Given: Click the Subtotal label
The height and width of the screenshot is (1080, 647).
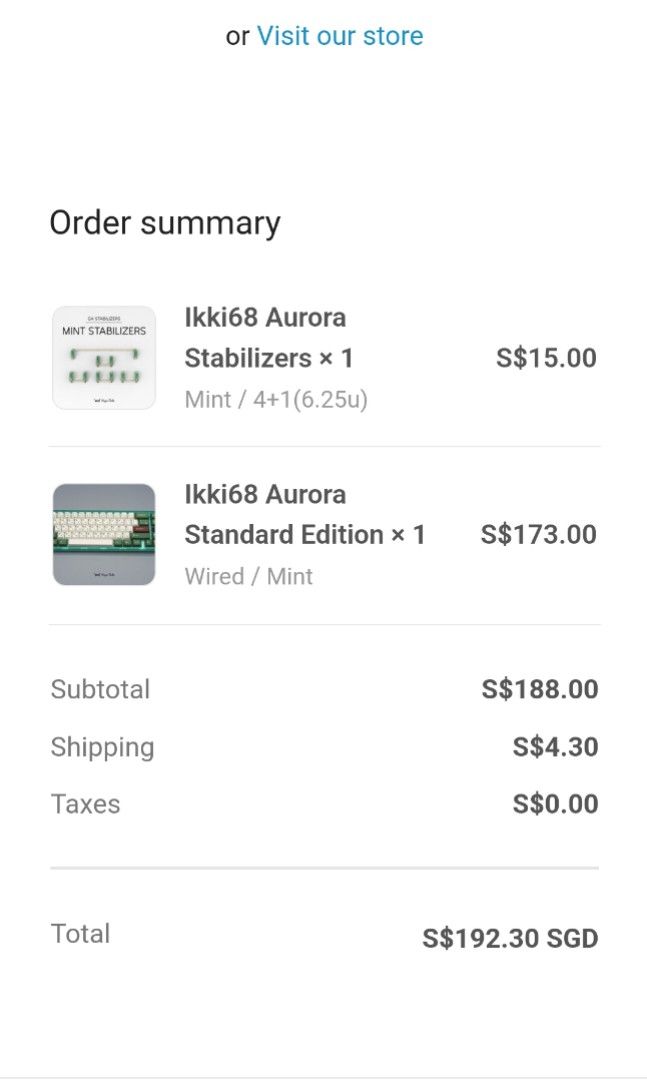Looking at the screenshot, I should (100, 689).
